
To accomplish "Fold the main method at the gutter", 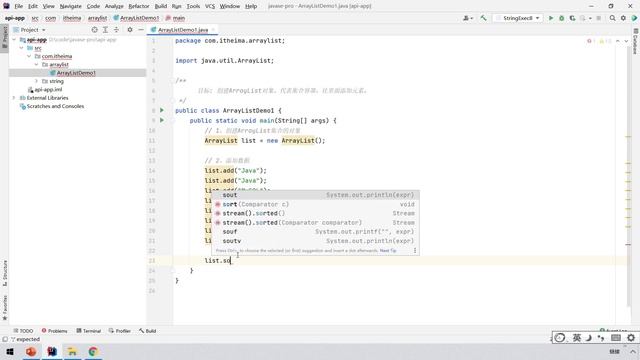I will pos(172,120).
